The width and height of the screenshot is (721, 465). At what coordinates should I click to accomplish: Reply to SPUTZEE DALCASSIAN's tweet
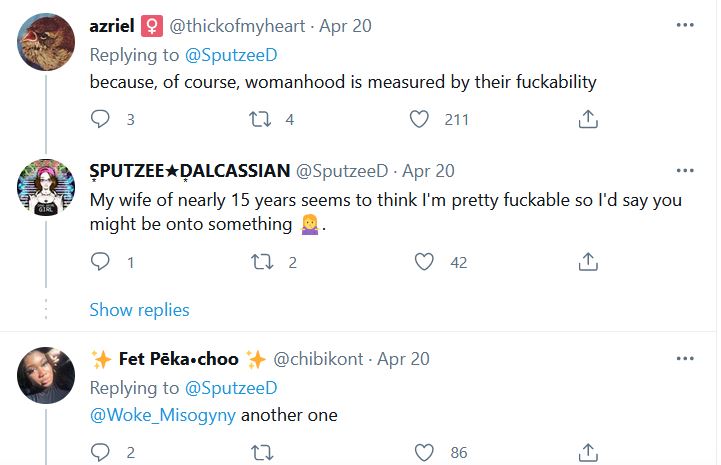tap(100, 262)
